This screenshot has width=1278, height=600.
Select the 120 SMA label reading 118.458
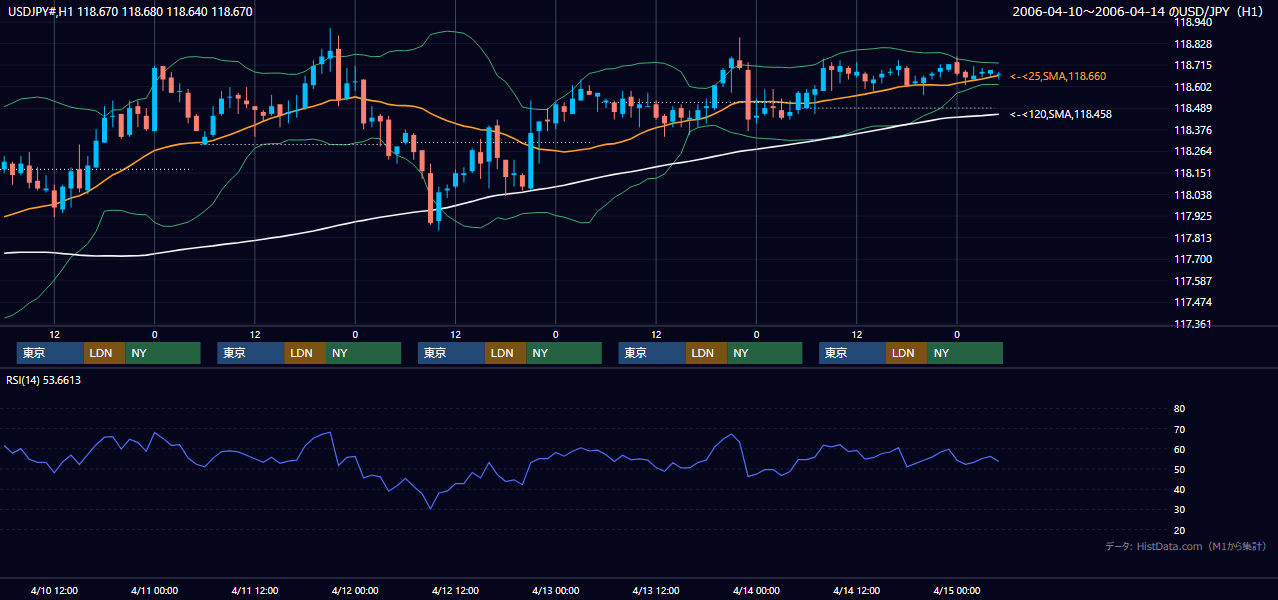1060,114
